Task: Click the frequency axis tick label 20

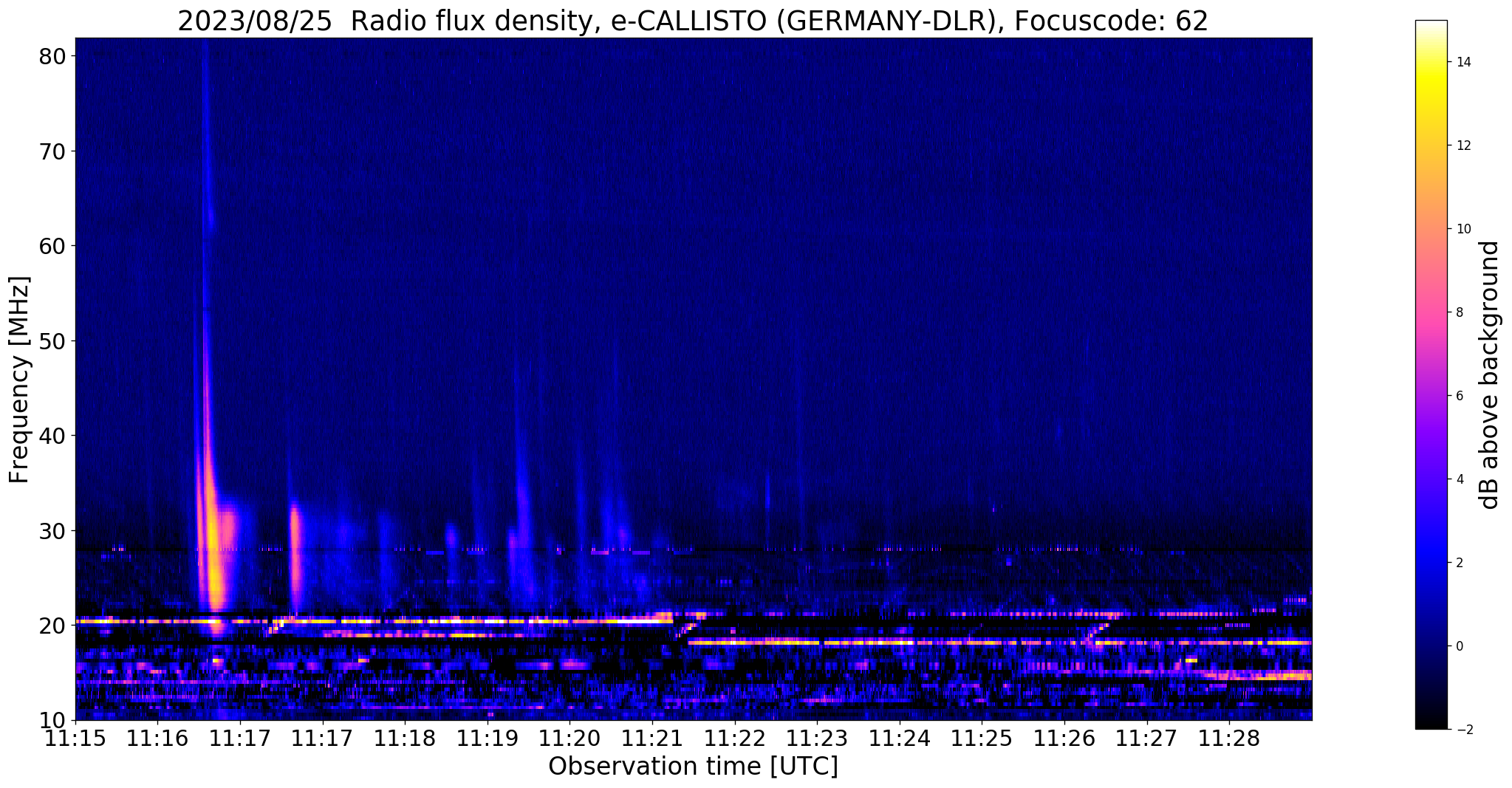Action: [x=52, y=626]
